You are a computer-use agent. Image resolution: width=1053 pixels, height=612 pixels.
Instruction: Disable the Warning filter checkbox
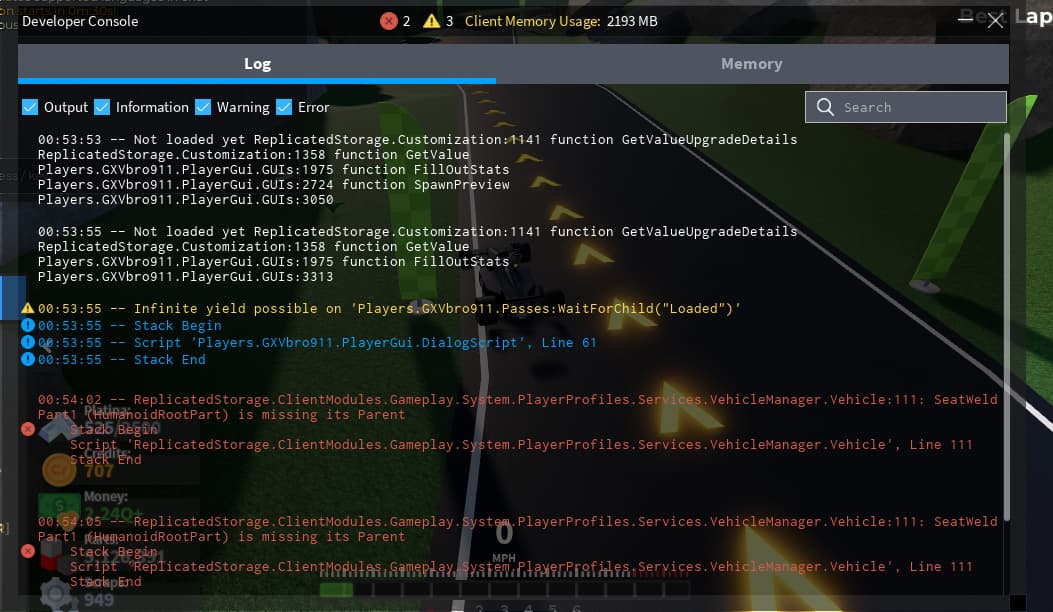(203, 107)
